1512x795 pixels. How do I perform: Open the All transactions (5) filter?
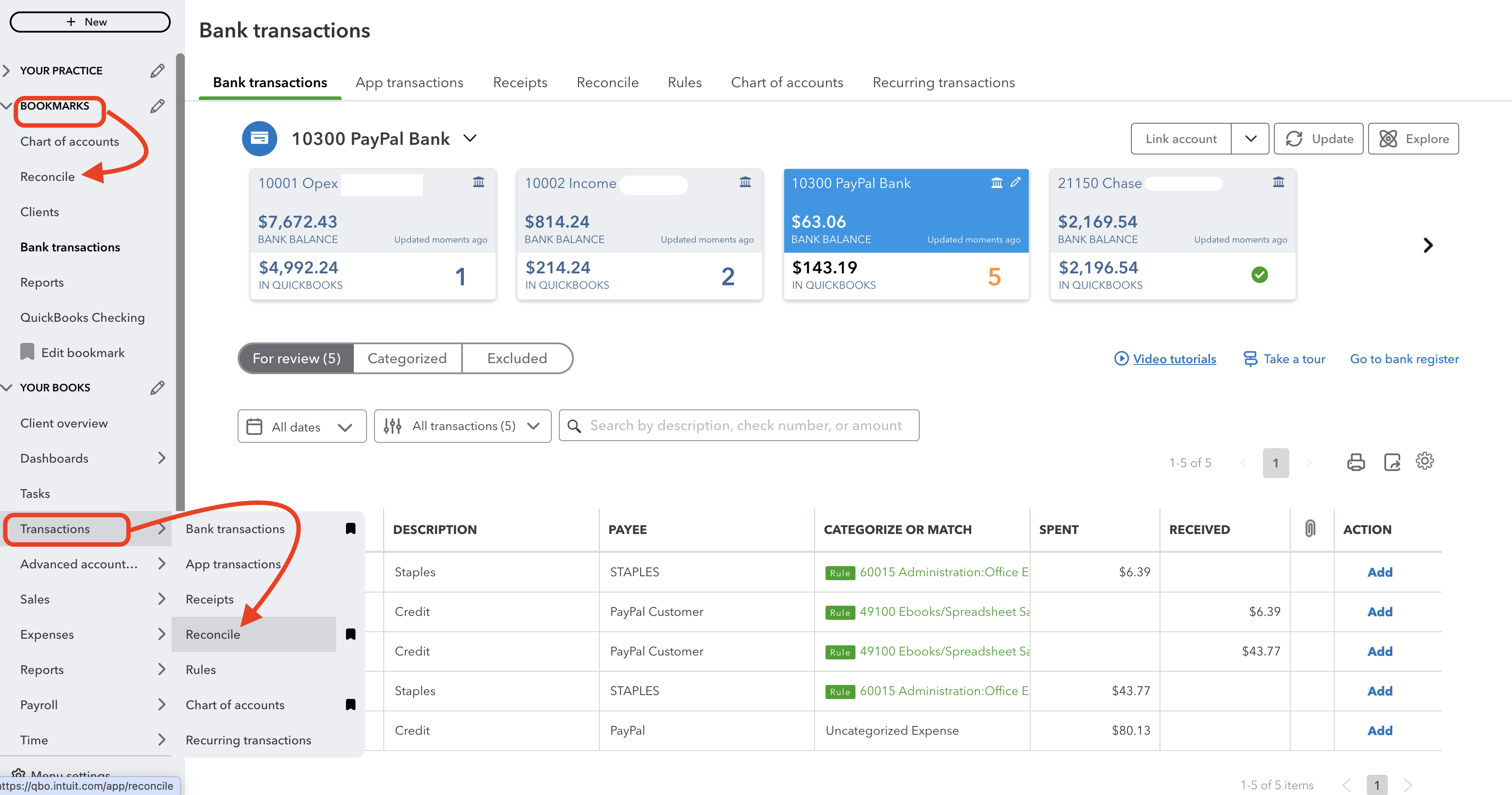tap(462, 426)
